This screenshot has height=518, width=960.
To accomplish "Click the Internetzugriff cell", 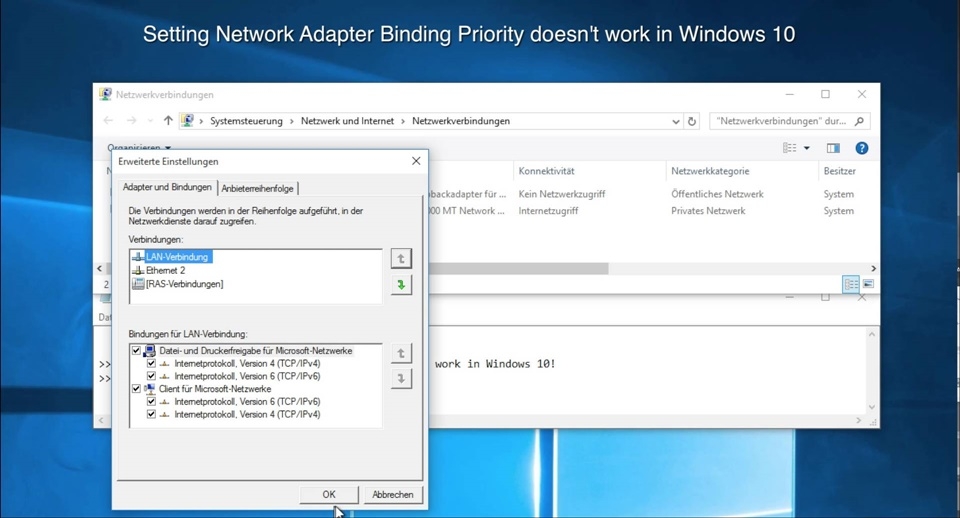I will click(548, 211).
